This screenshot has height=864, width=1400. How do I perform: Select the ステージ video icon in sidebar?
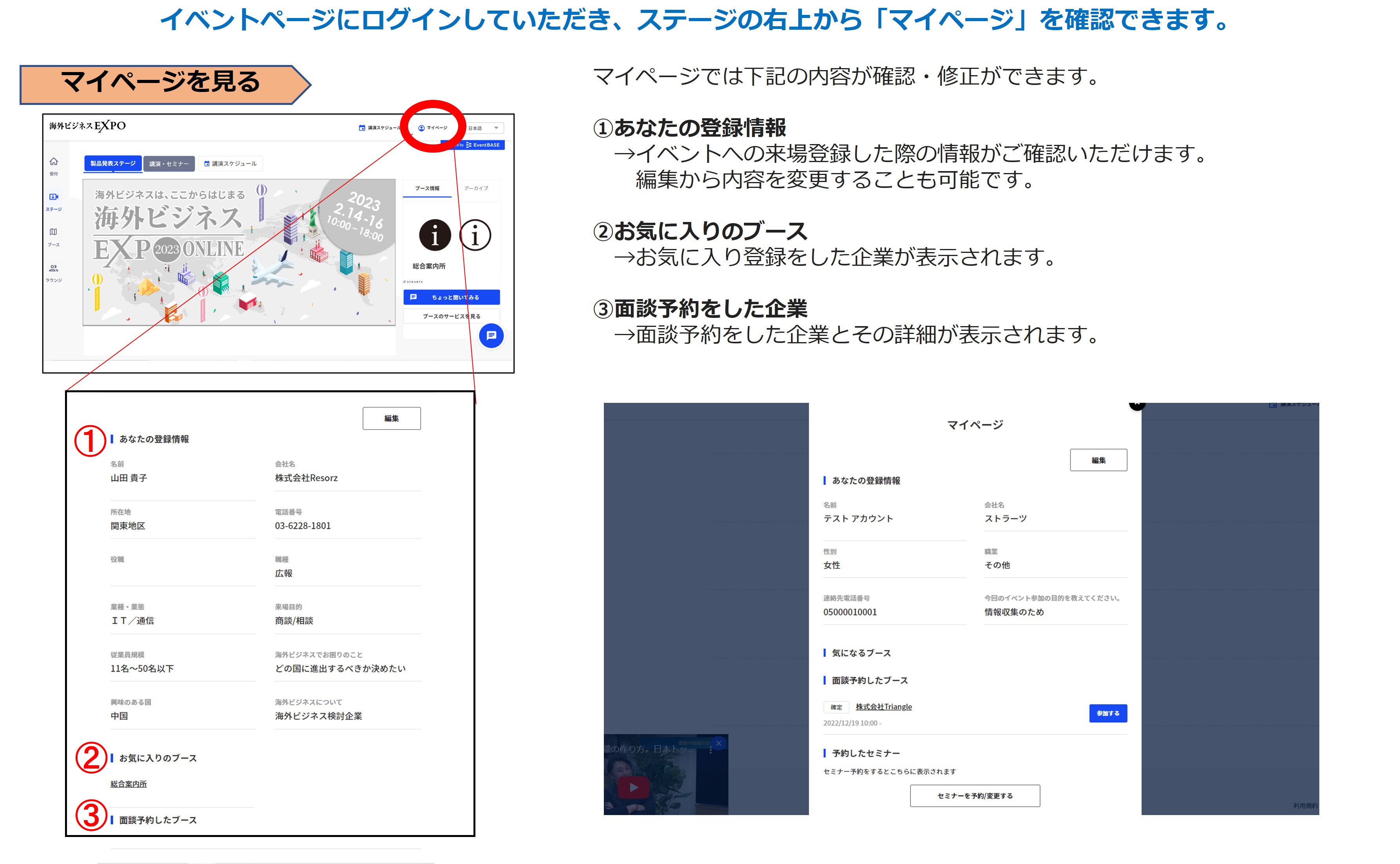click(54, 197)
